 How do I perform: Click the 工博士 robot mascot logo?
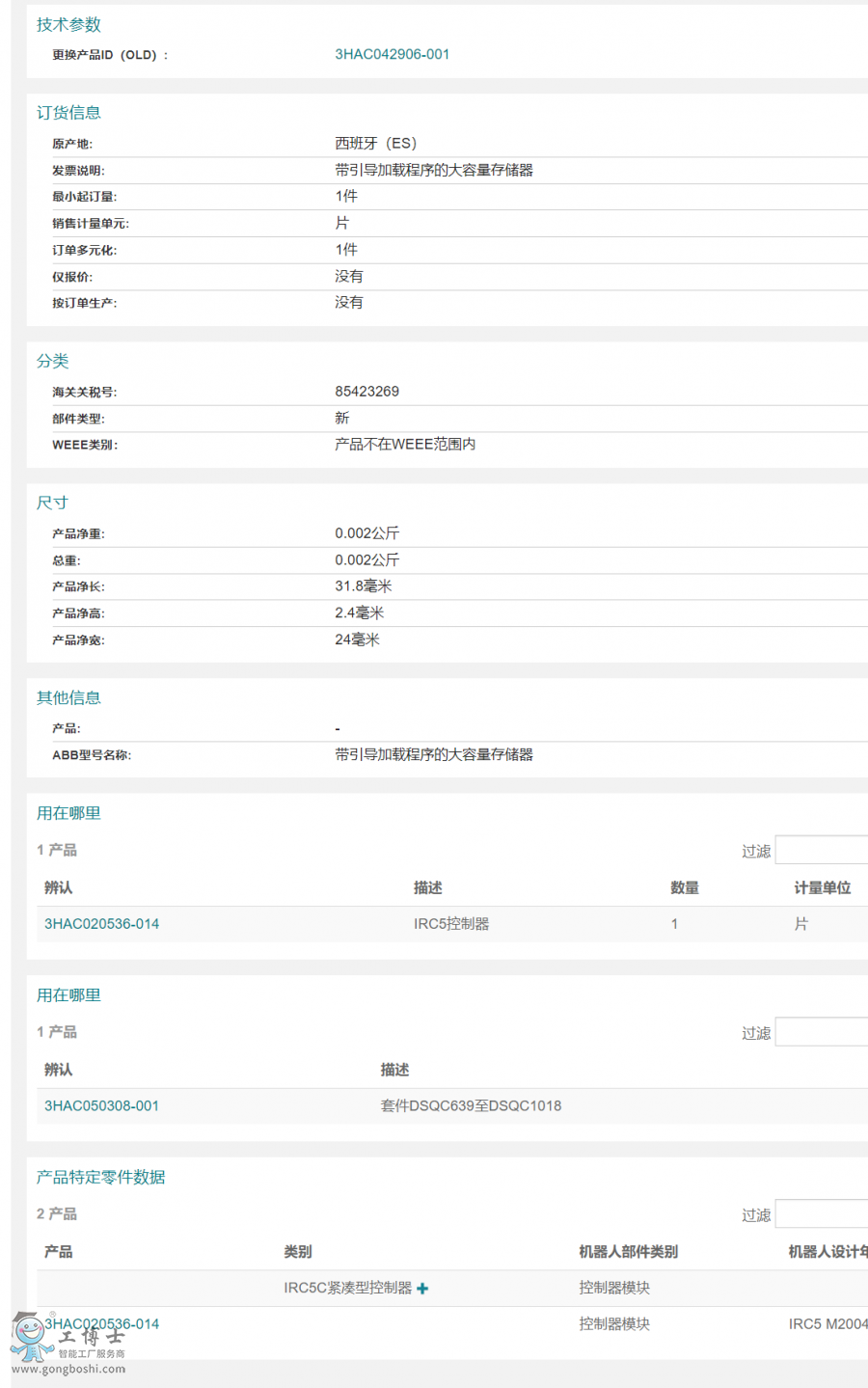(31, 1338)
